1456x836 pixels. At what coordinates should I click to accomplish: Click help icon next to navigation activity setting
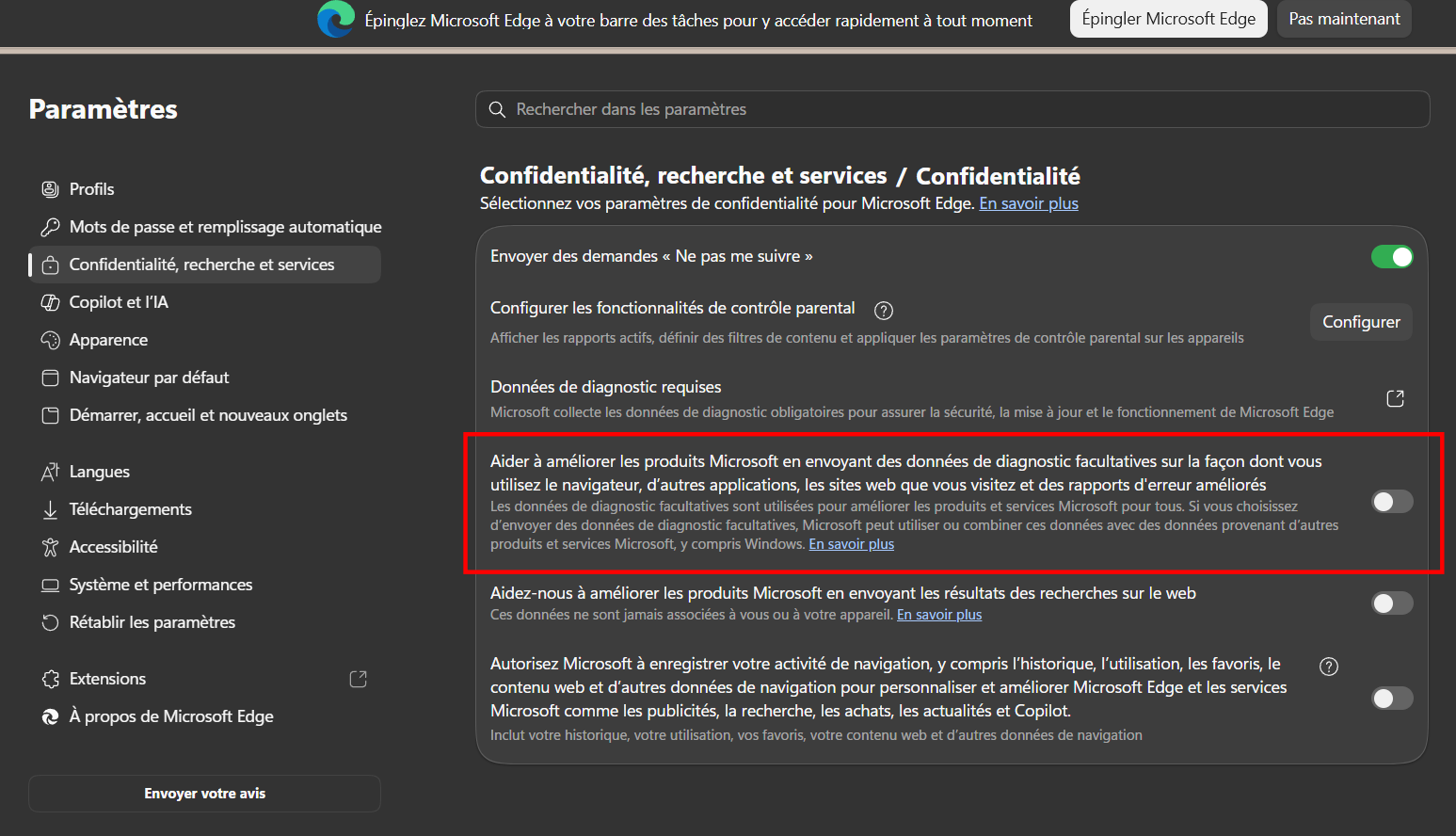coord(1329,667)
